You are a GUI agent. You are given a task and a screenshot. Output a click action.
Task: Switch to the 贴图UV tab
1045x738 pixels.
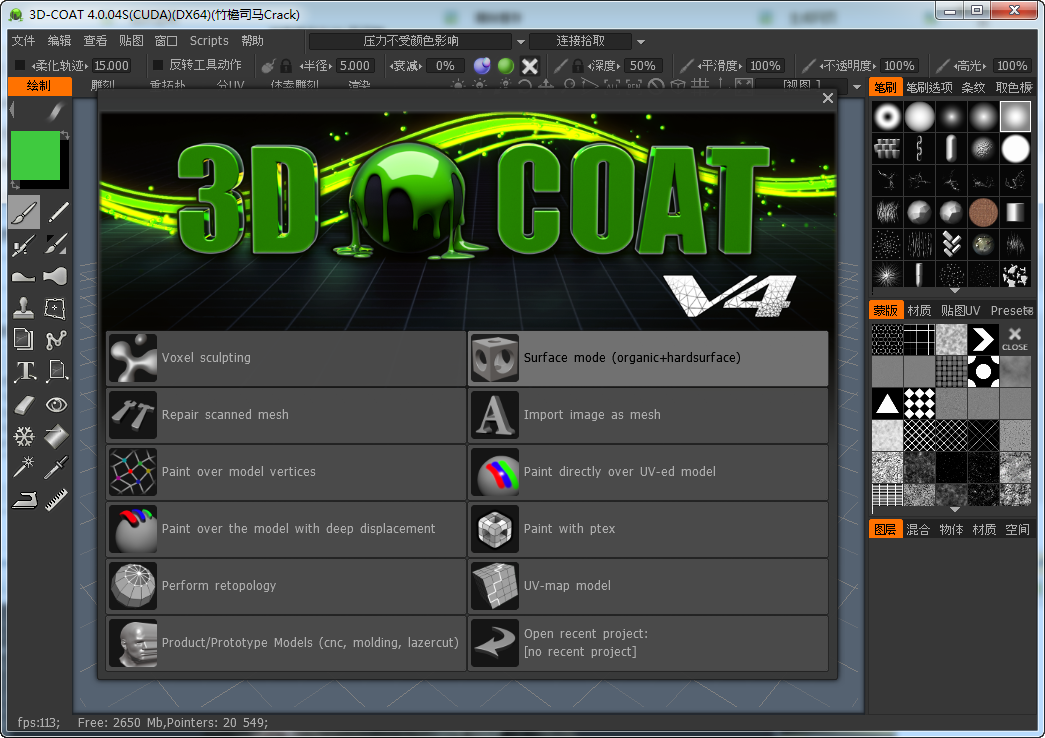tap(960, 311)
